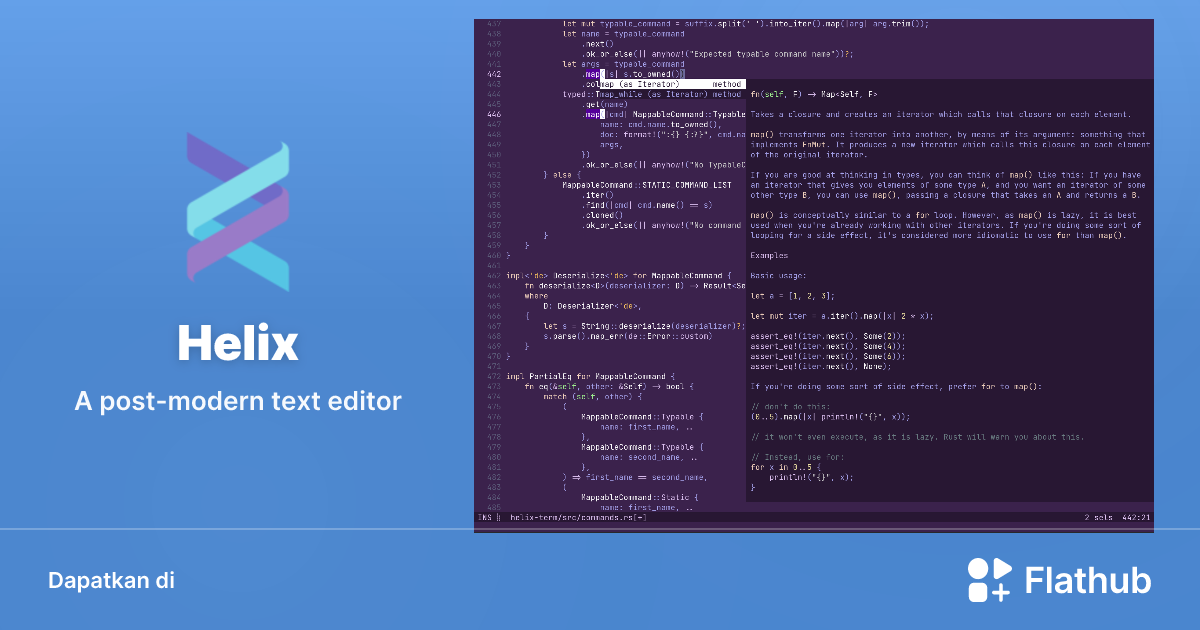Click line number 446 in the gutter

[x=492, y=113]
